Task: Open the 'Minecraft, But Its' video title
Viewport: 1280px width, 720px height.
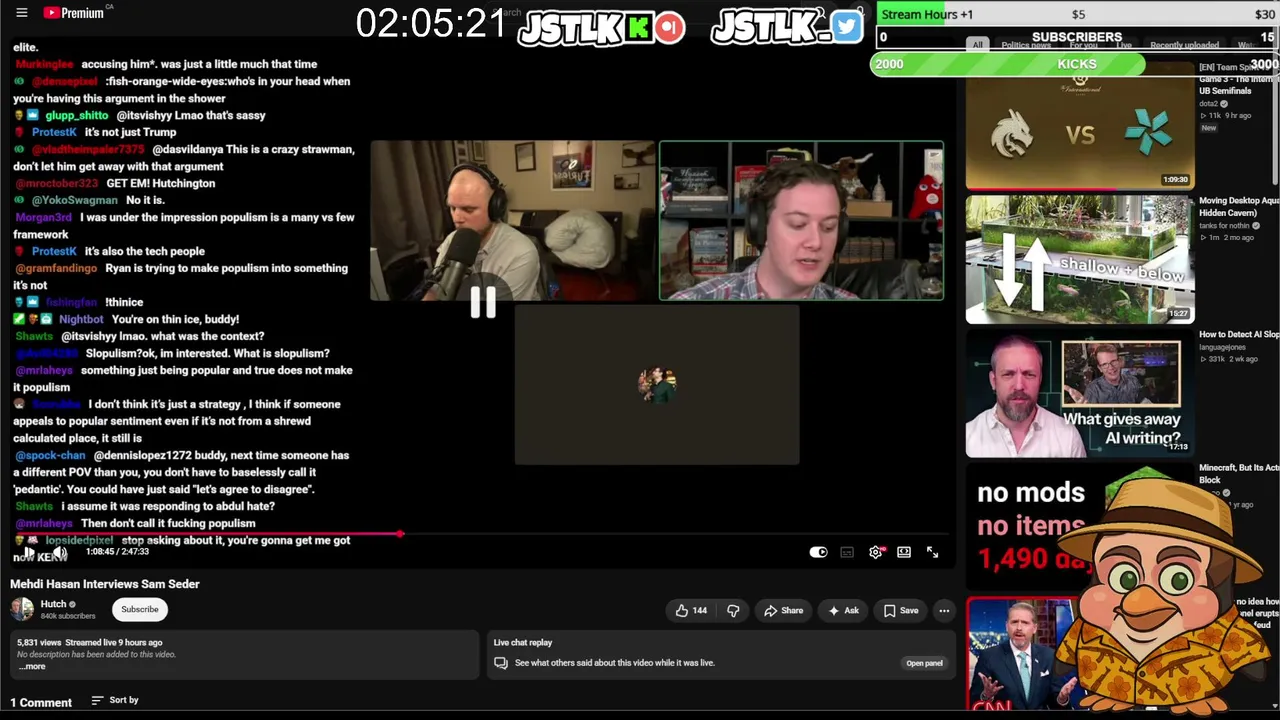Action: pyautogui.click(x=1239, y=474)
